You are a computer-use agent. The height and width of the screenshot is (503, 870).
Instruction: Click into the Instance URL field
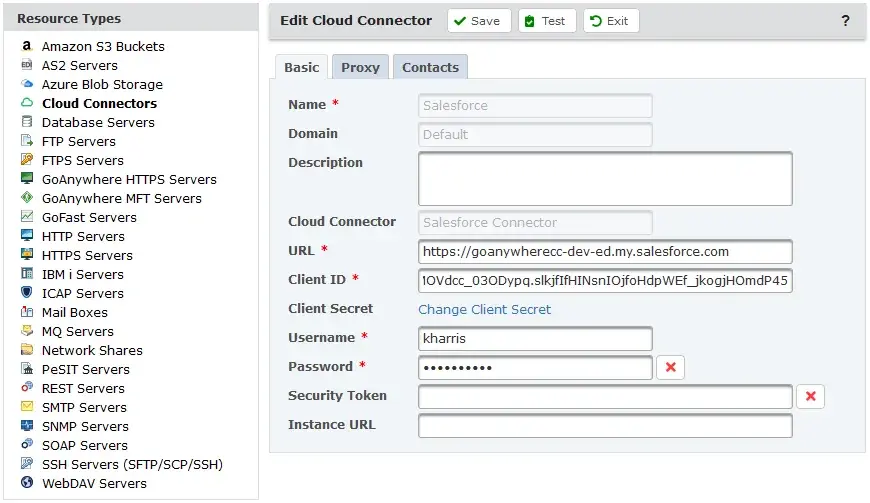605,425
